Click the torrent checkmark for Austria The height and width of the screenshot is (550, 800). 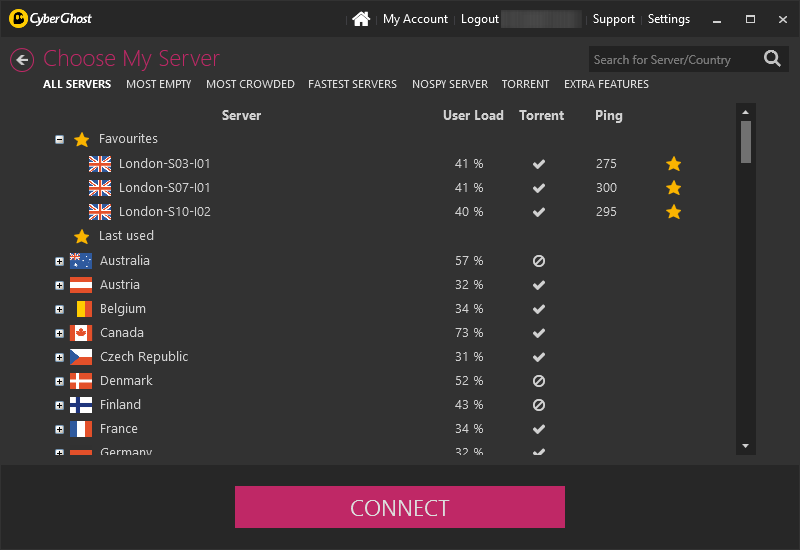pyautogui.click(x=539, y=285)
